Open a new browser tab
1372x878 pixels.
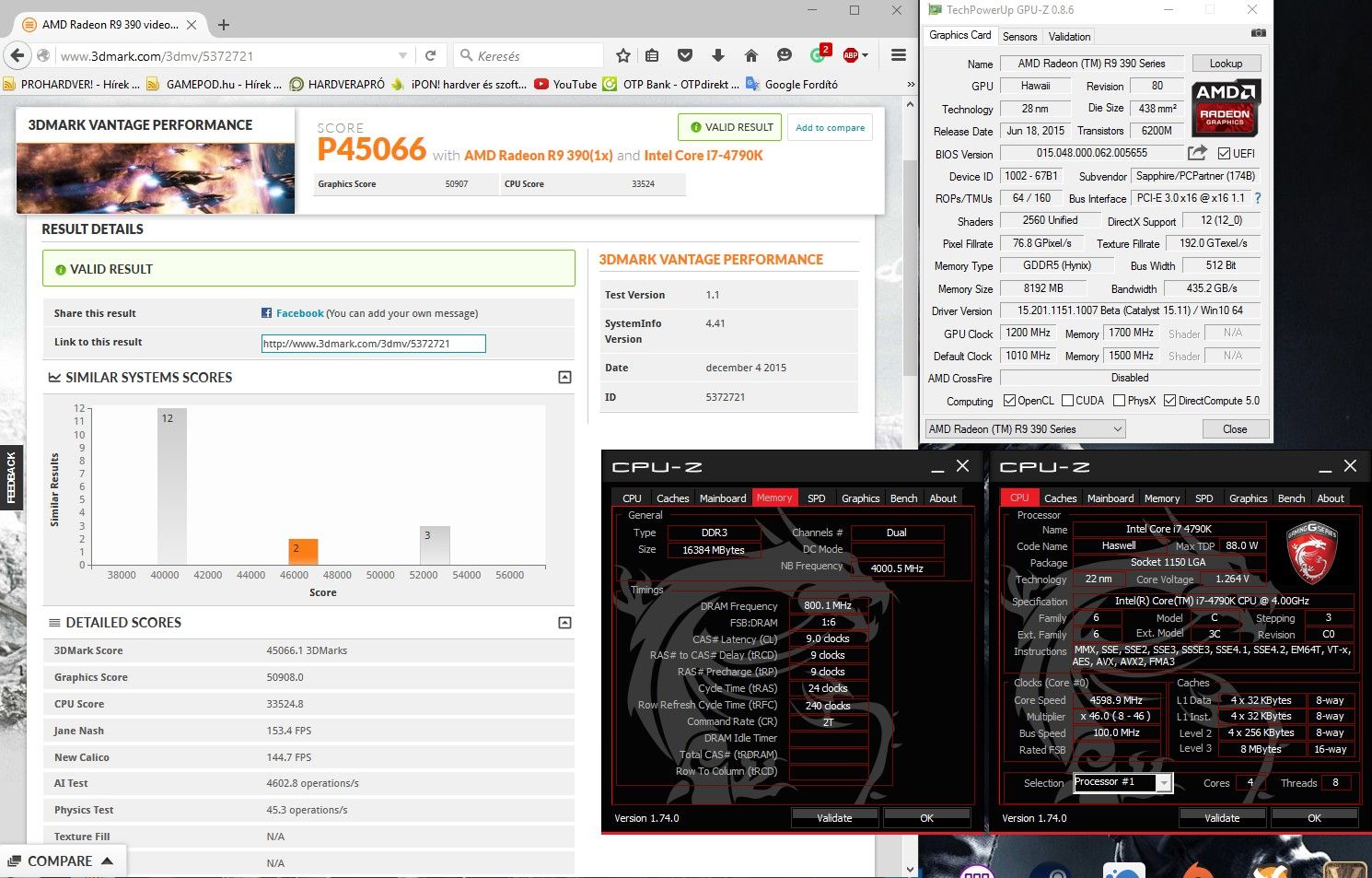[x=224, y=25]
